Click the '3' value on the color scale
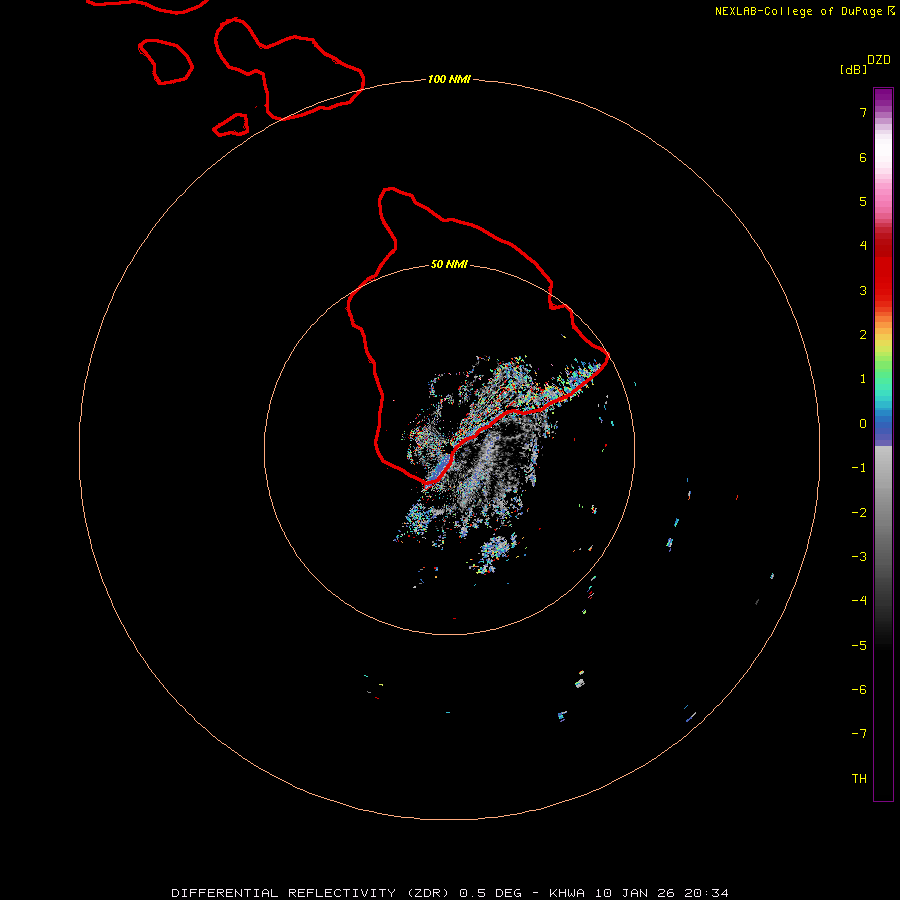The width and height of the screenshot is (900, 900). (x=863, y=290)
